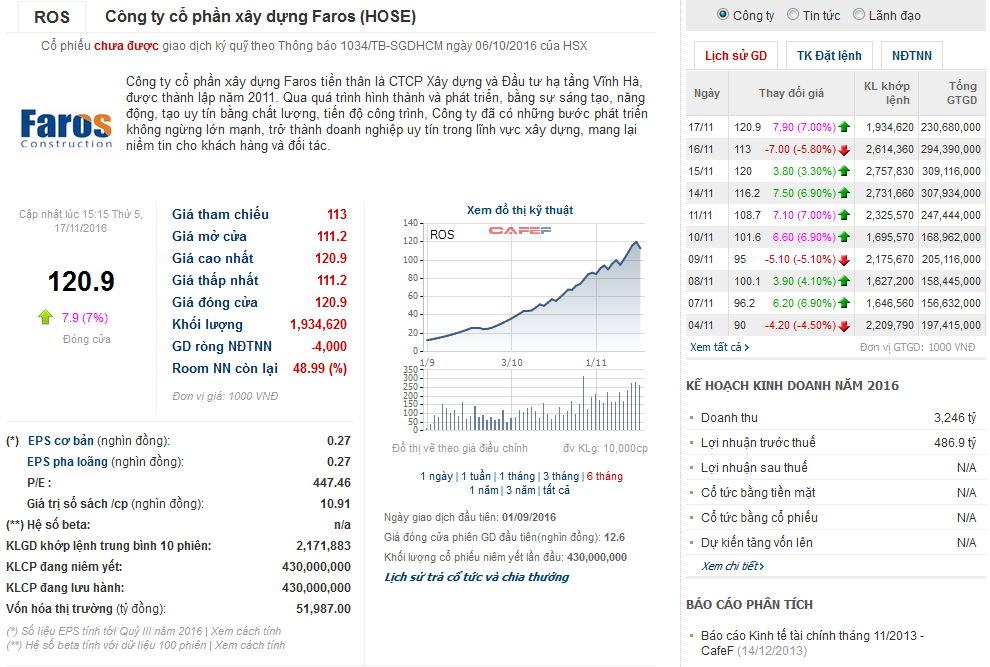The width and height of the screenshot is (990, 667).
Task: Click the chưa được red notice text
Action: tap(126, 46)
